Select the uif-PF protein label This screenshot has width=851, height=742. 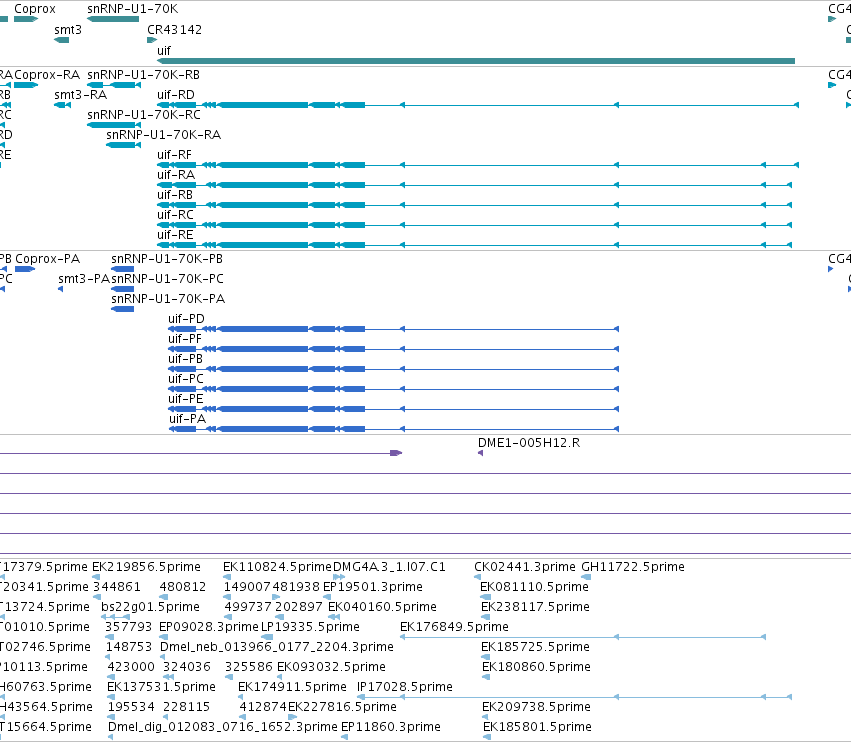click(x=185, y=339)
